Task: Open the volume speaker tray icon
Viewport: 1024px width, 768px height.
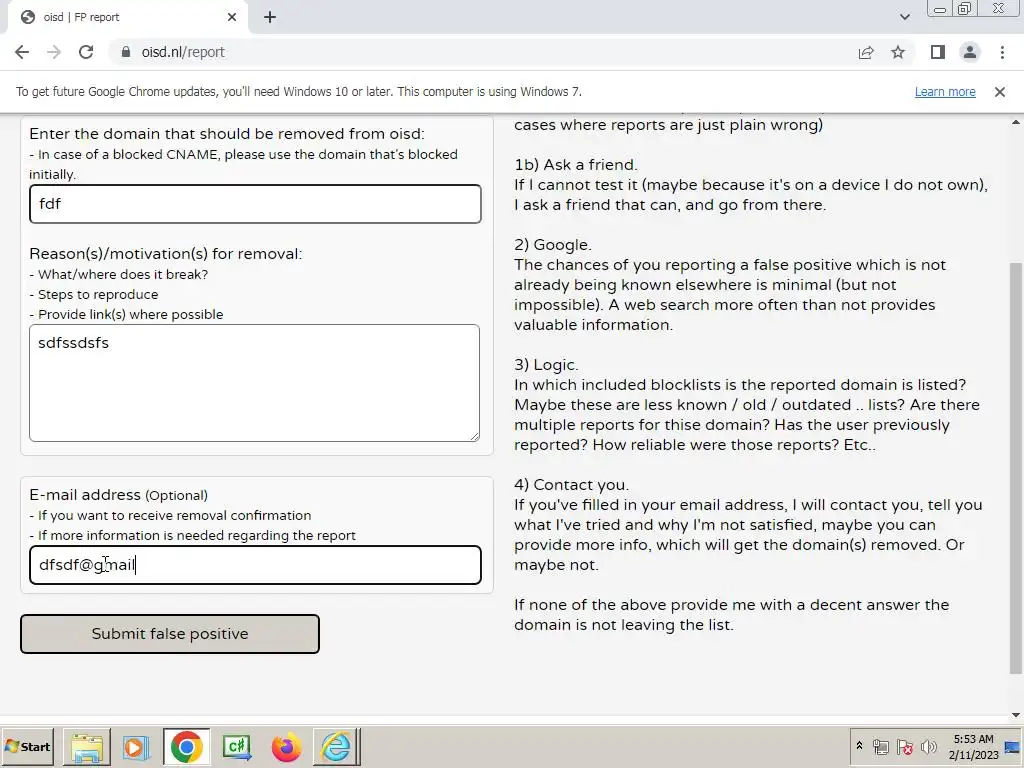Action: point(928,746)
